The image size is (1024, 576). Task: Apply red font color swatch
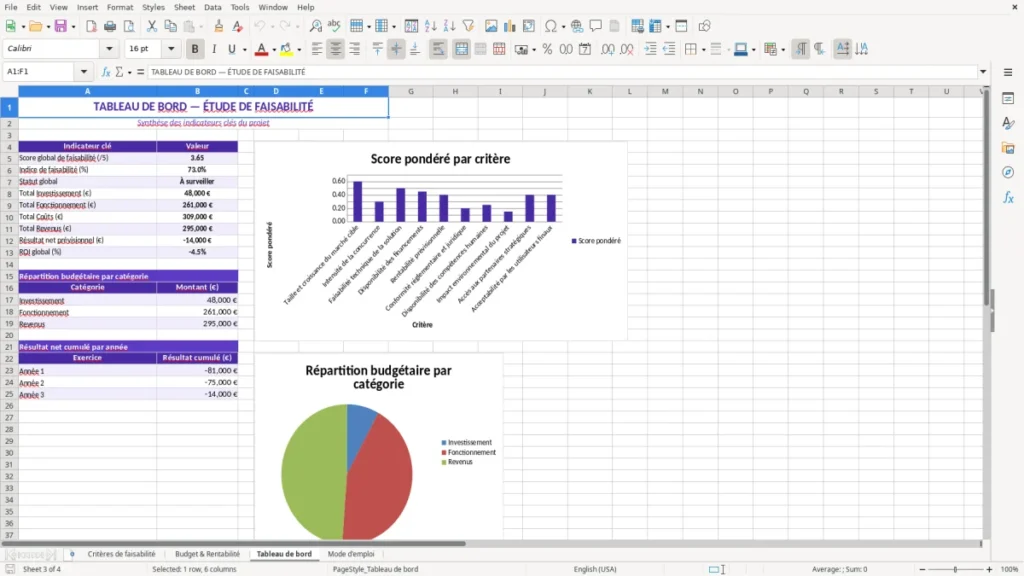coord(261,49)
